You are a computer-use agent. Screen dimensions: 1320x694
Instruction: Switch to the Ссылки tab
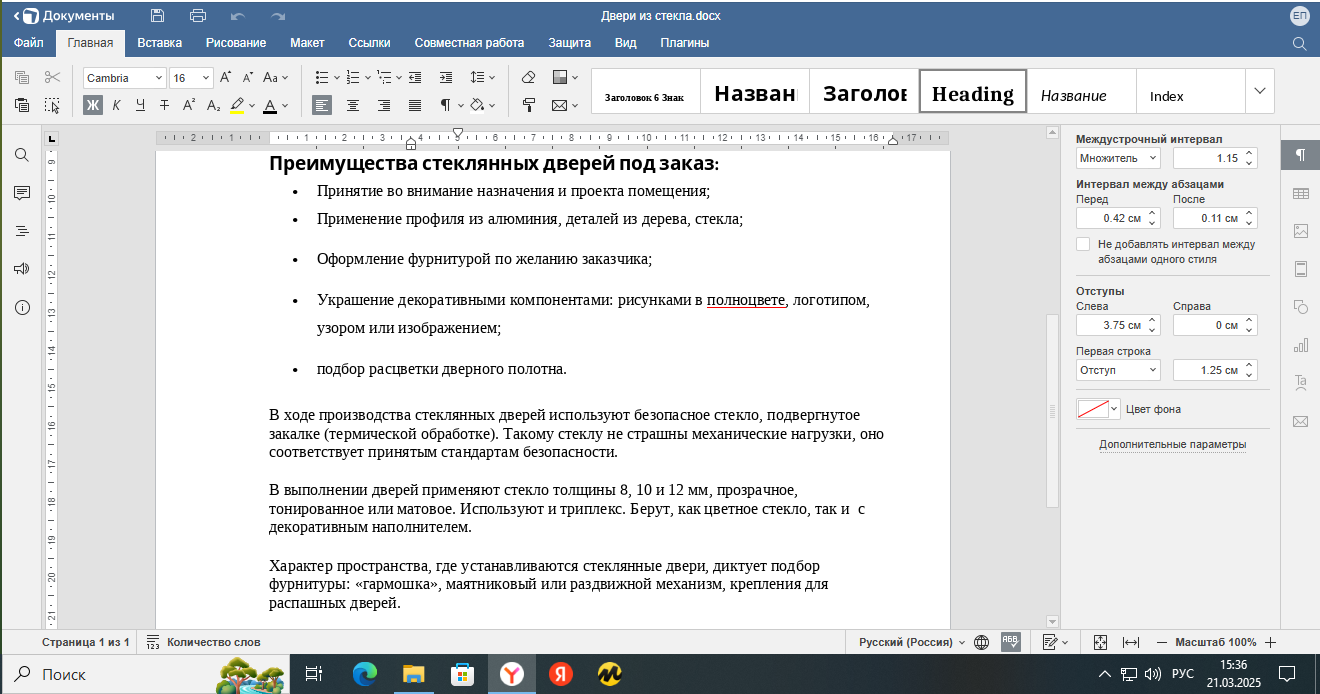[x=369, y=43]
